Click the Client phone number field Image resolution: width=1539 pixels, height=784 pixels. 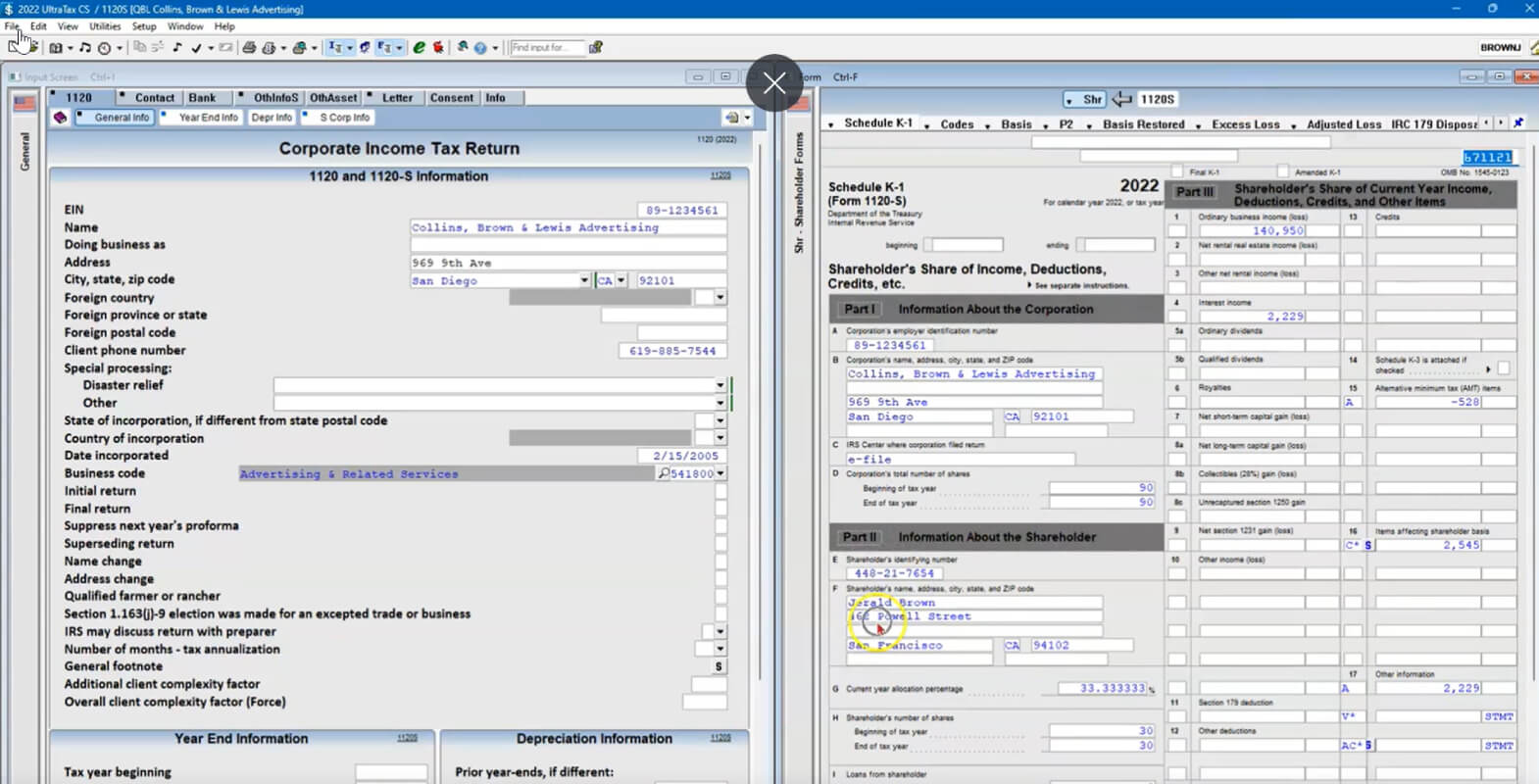672,351
